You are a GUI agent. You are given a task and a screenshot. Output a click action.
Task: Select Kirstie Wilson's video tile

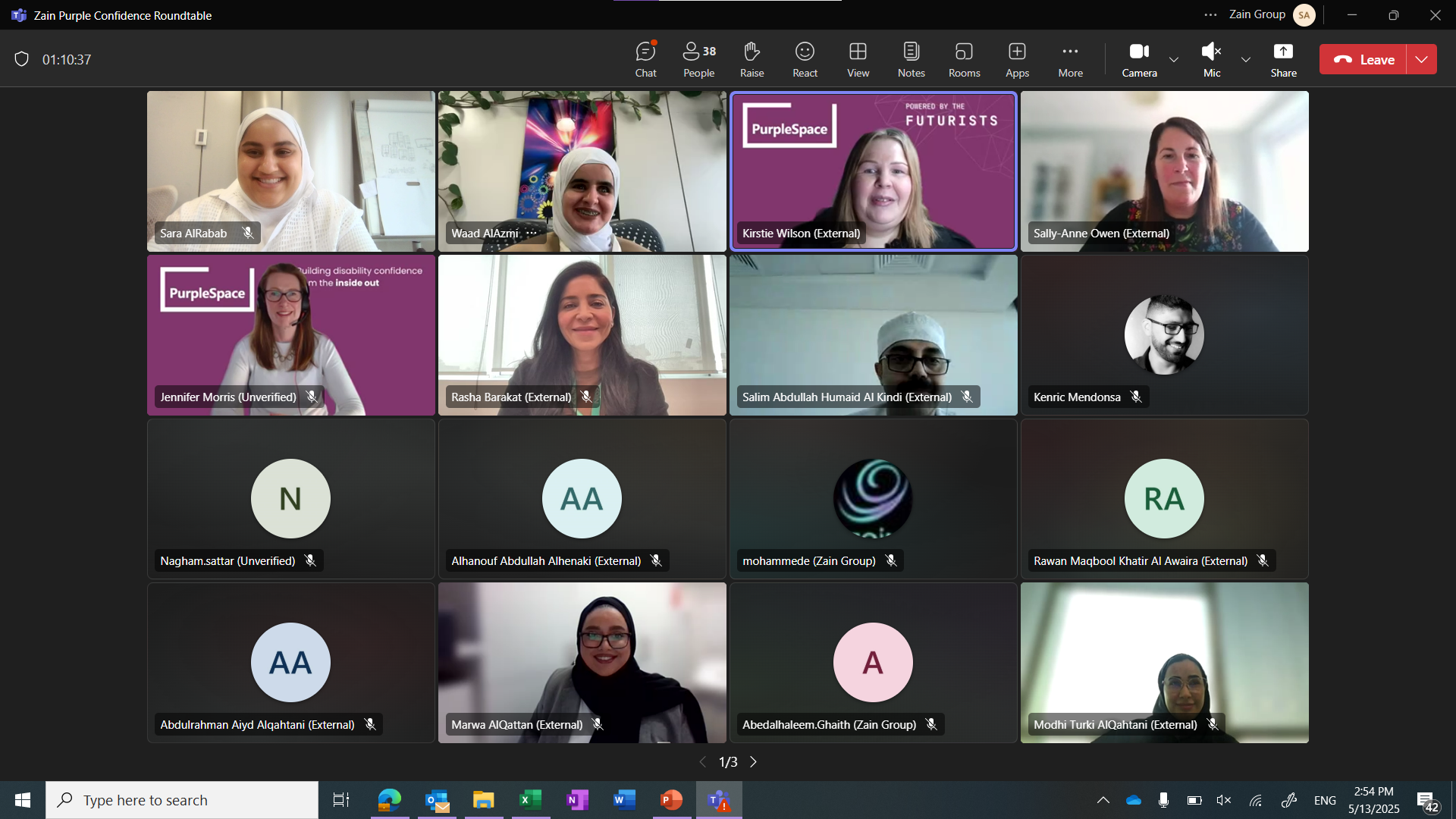click(874, 171)
